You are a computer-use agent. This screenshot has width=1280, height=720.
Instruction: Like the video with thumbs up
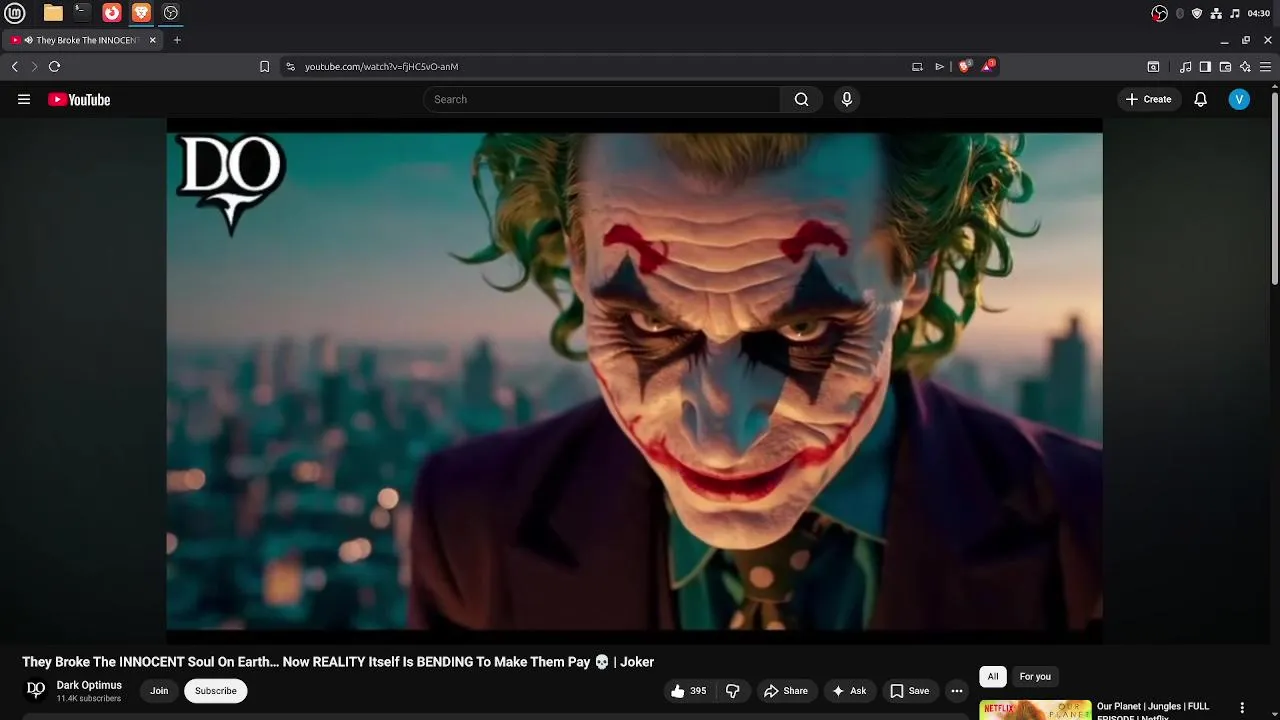coord(689,691)
